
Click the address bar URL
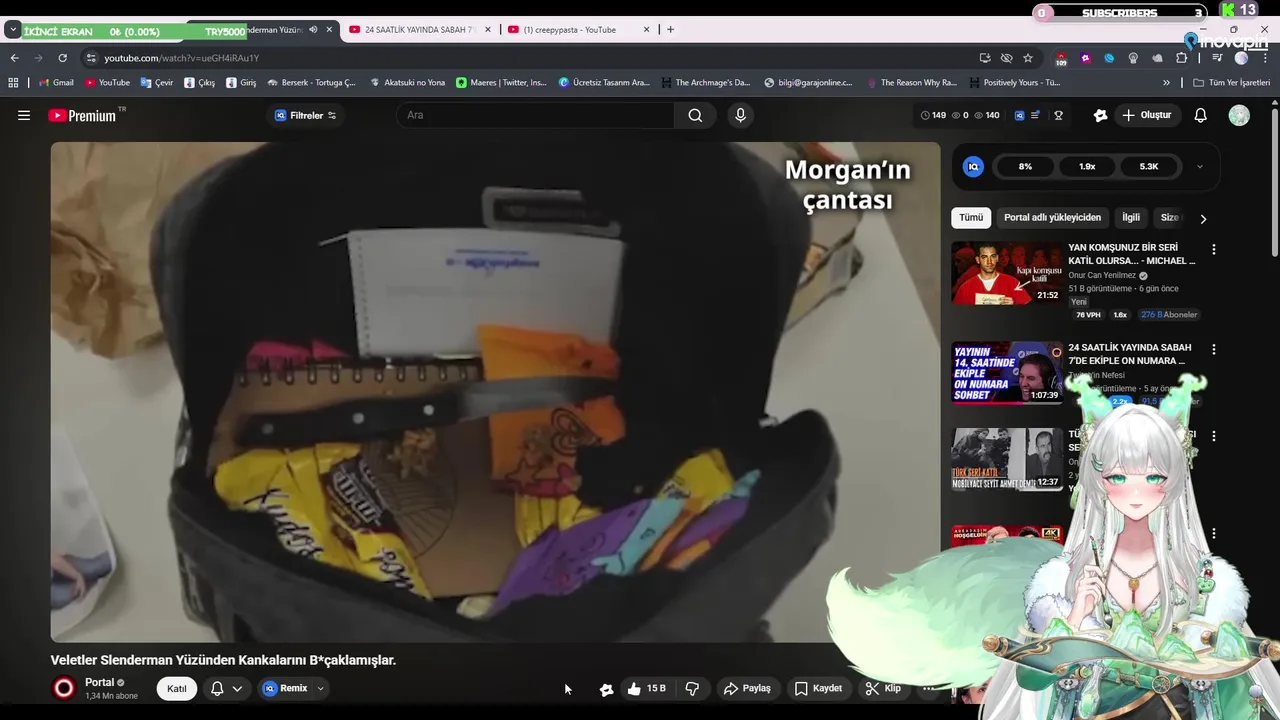(x=181, y=58)
